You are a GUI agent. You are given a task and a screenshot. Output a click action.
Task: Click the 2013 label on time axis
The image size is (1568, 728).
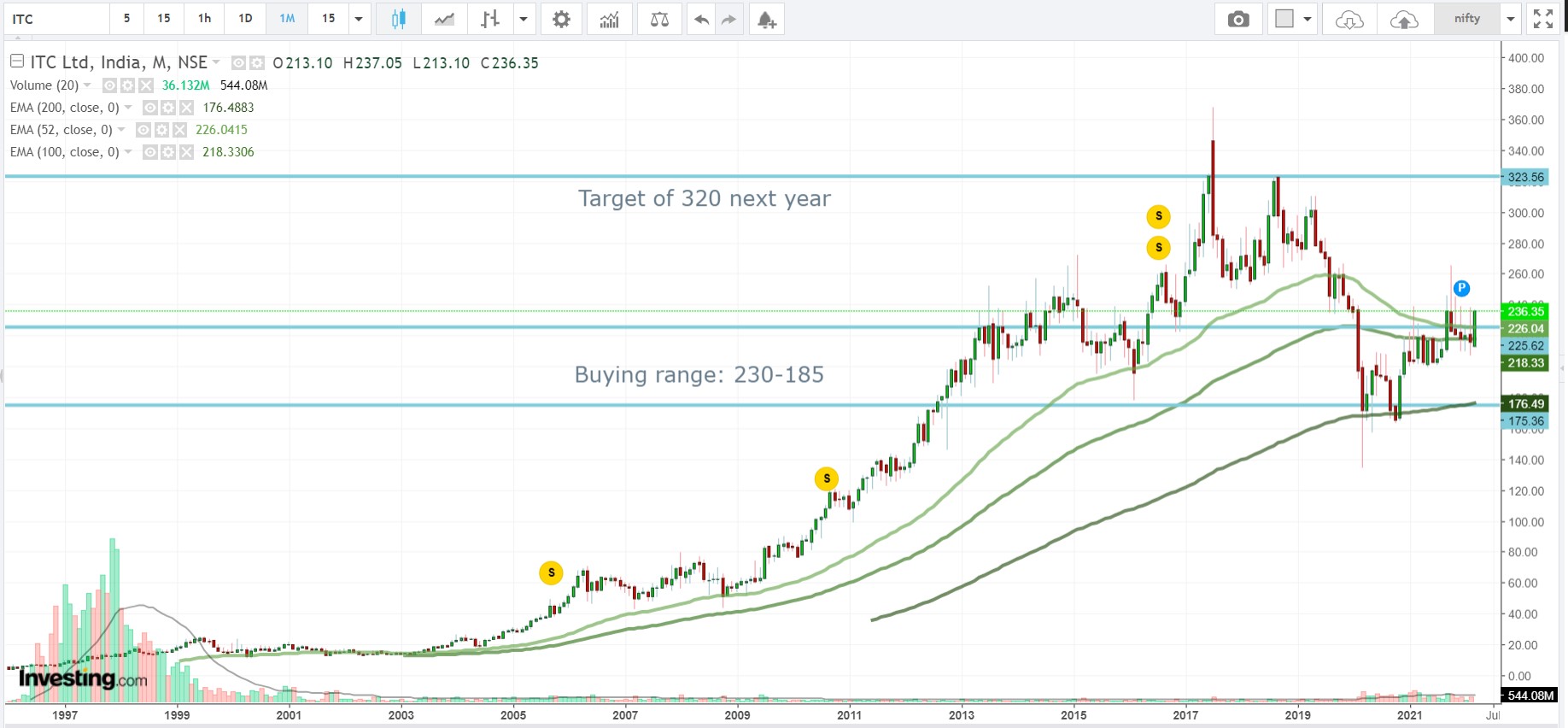[962, 715]
